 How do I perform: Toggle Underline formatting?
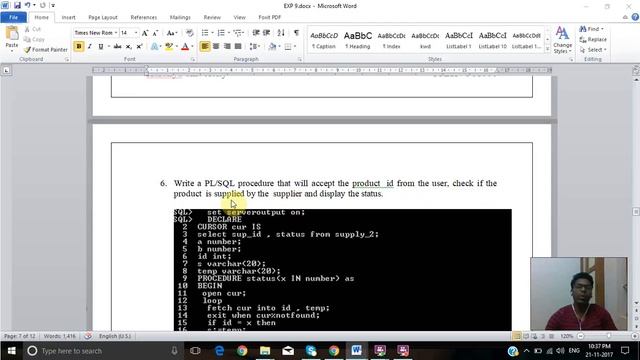click(100, 47)
